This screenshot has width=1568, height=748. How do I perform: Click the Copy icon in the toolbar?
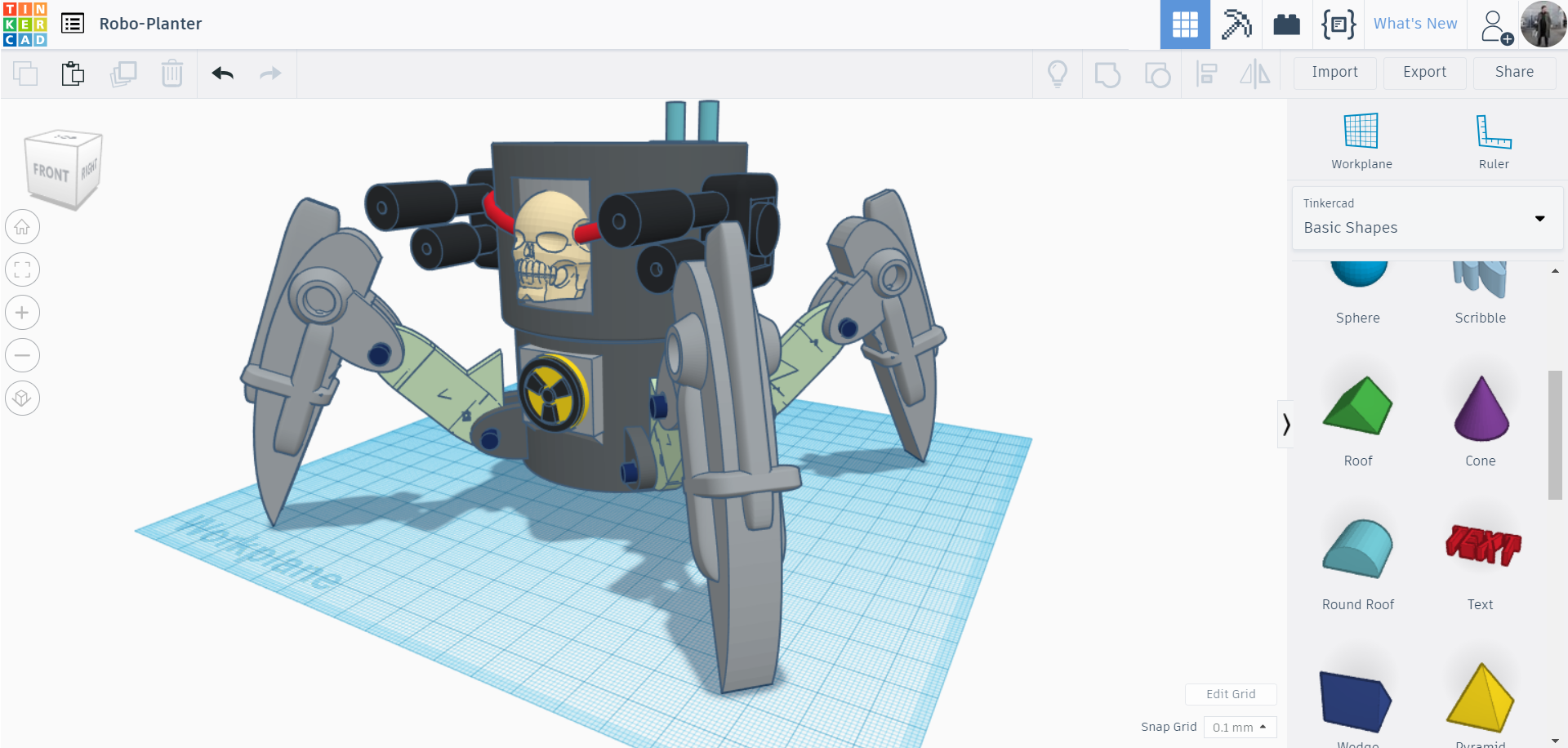(25, 73)
